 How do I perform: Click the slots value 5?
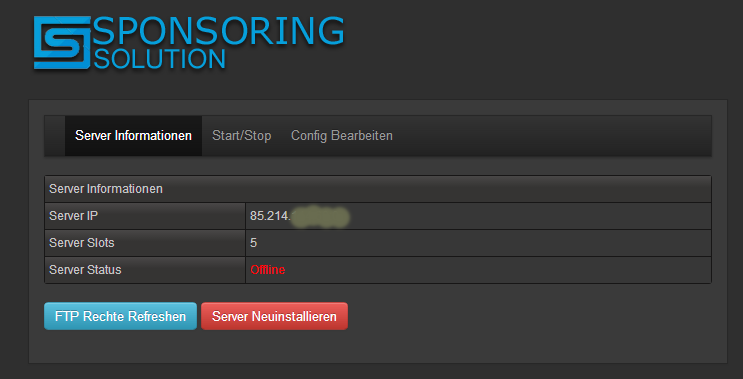(254, 243)
